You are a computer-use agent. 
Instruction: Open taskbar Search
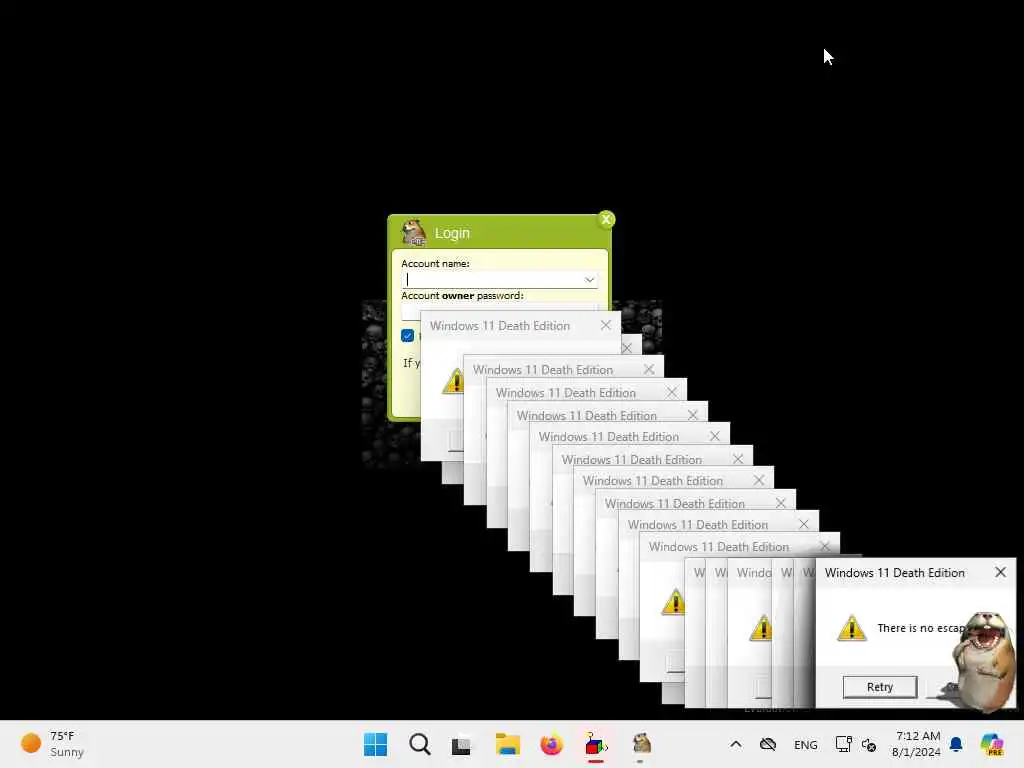tap(420, 744)
